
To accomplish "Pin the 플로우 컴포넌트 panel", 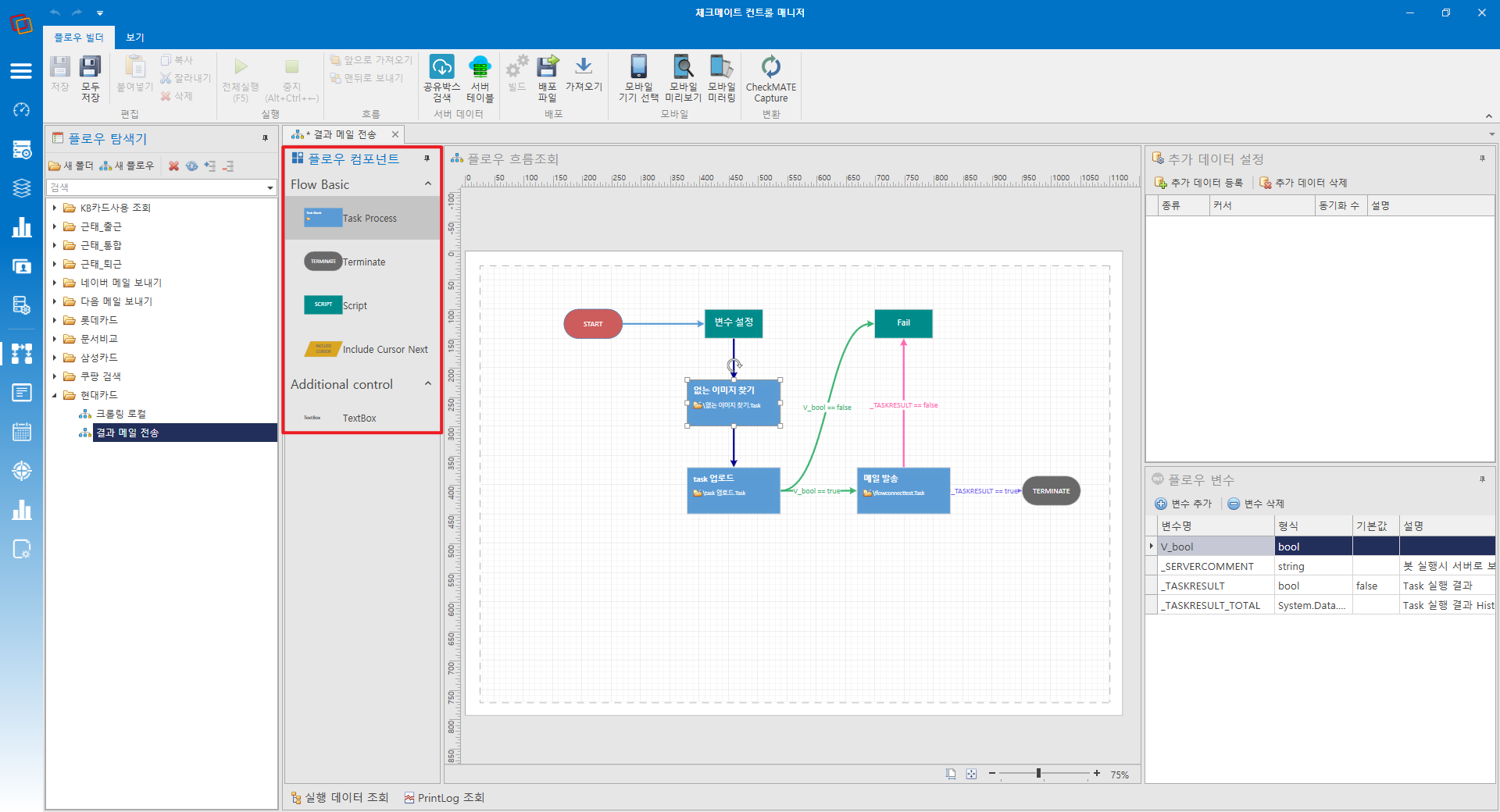I will (x=427, y=158).
